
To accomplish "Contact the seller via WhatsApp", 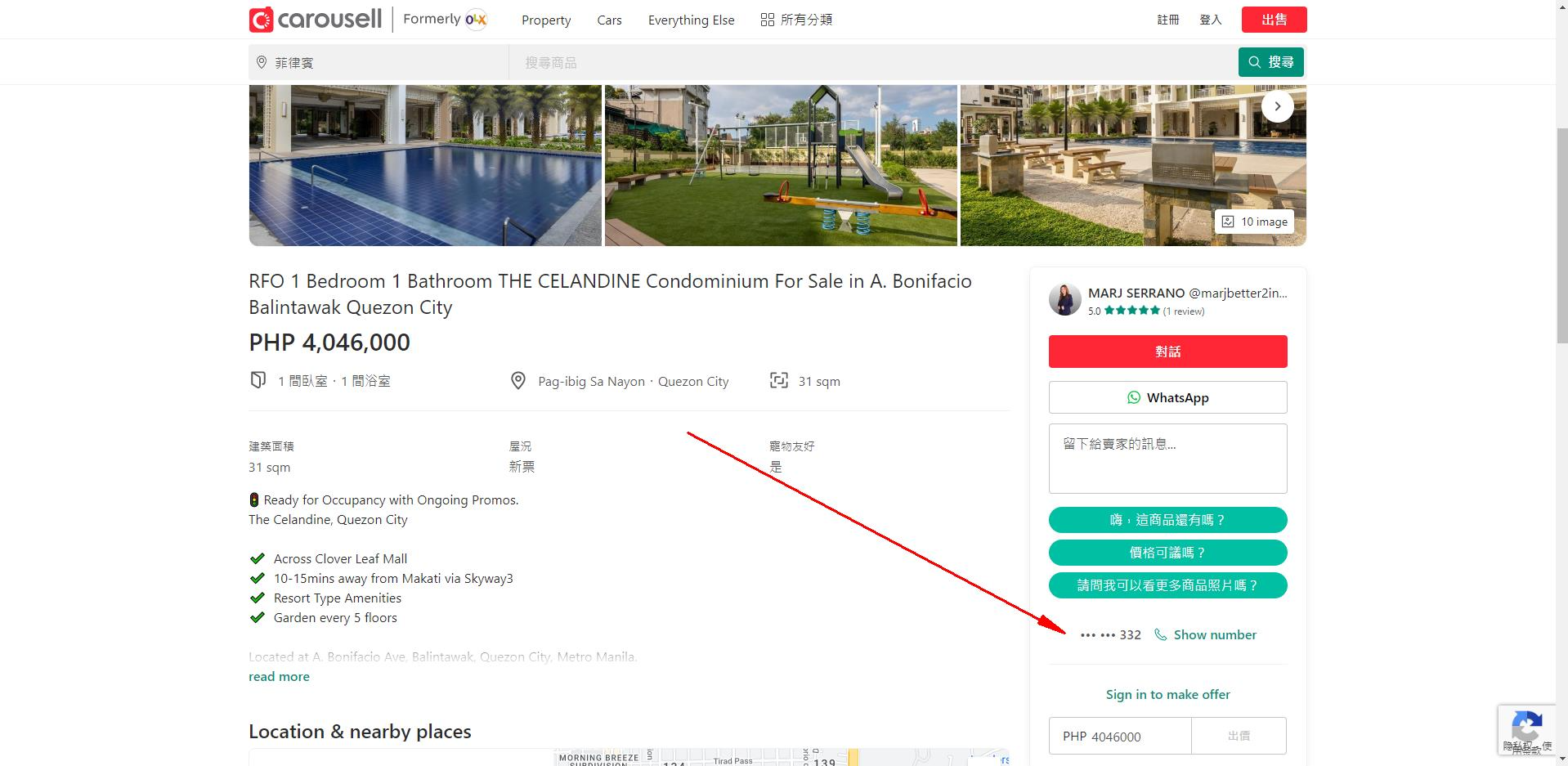I will tap(1167, 397).
